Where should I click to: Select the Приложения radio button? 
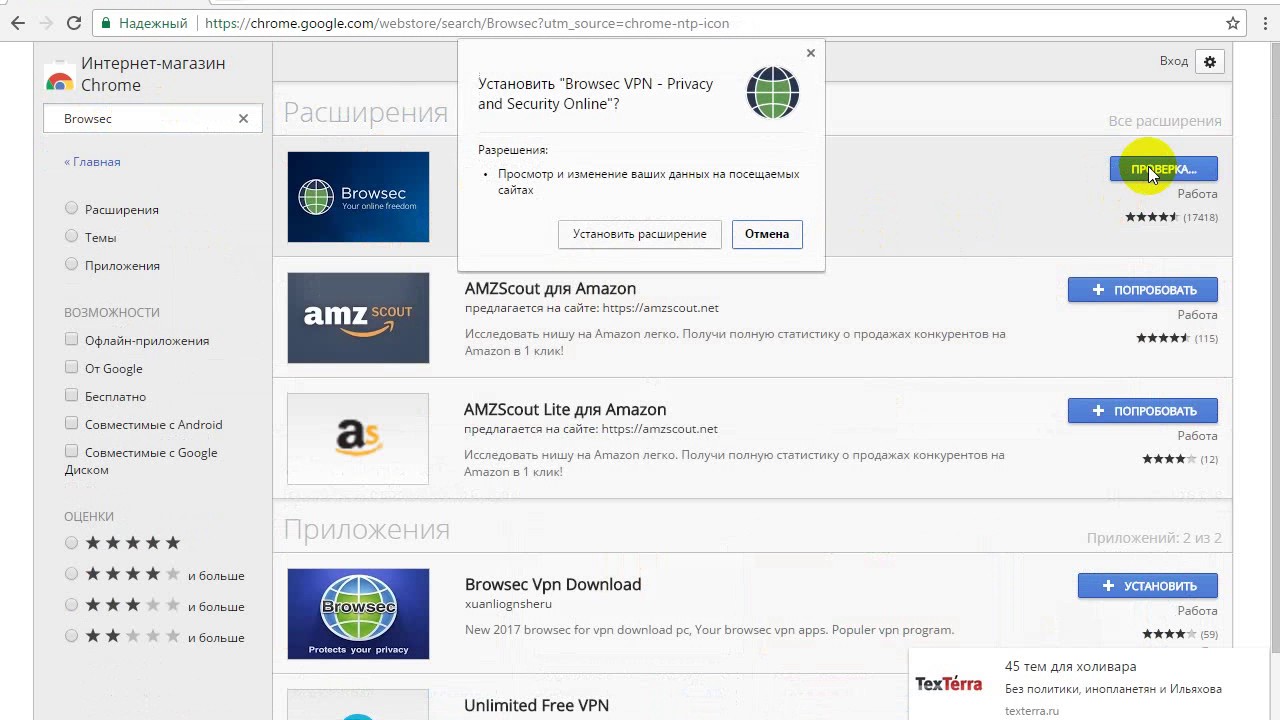[71, 264]
